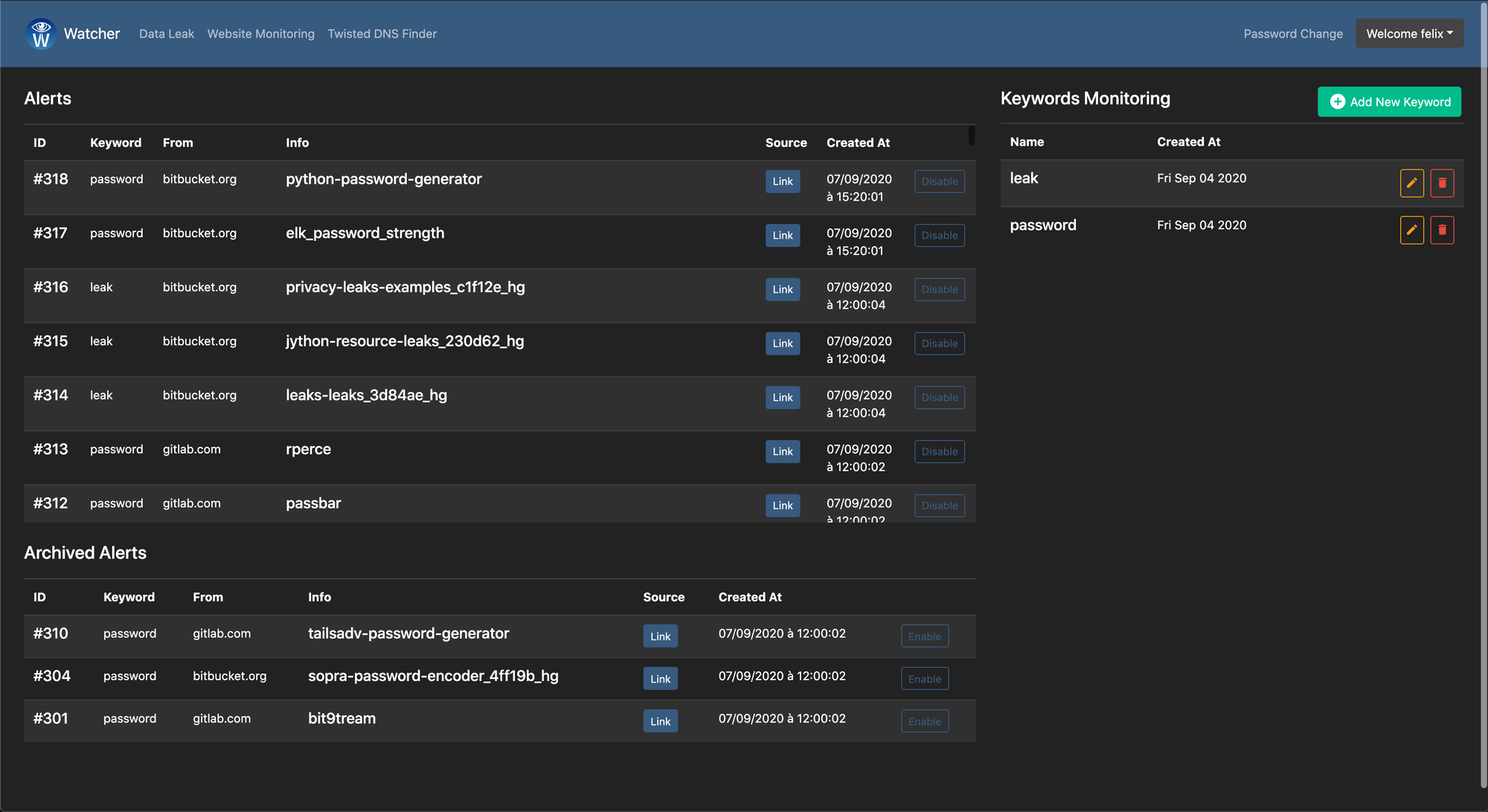Edit the 'password' keyword with pencil icon
Image resolution: width=1488 pixels, height=812 pixels.
tap(1411, 230)
